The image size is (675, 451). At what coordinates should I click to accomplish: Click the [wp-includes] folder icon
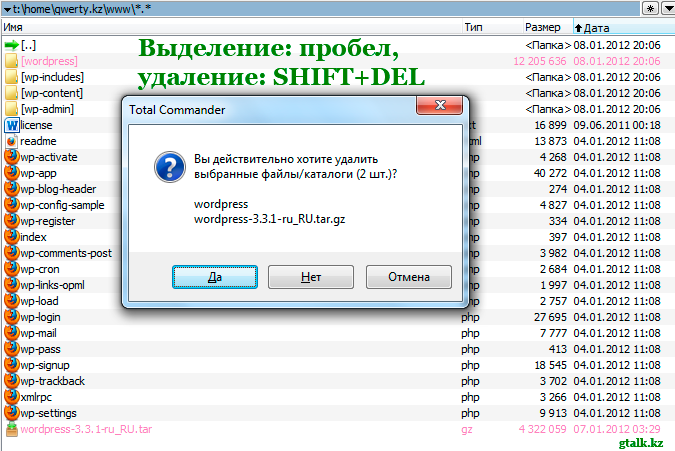click(x=12, y=77)
